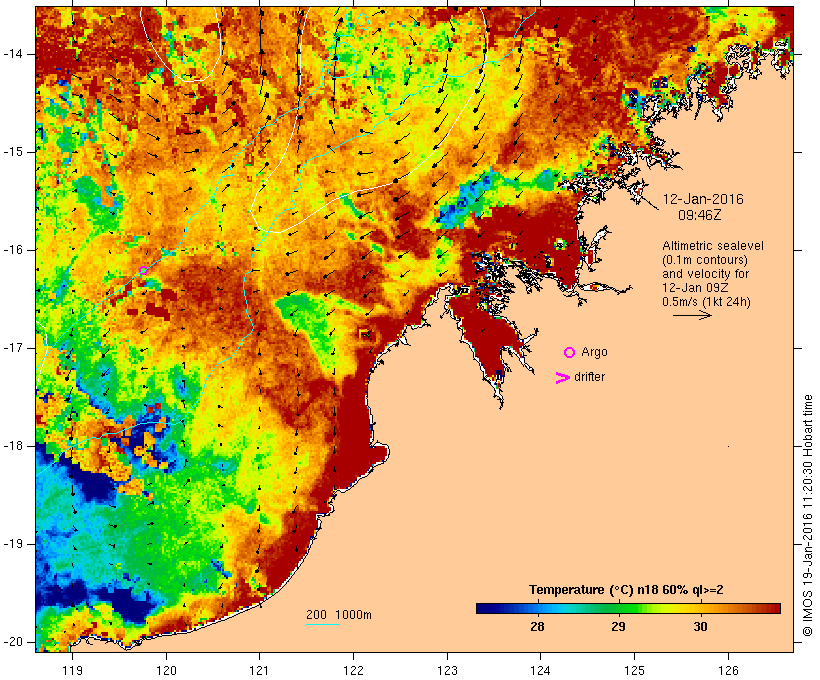
Task: Click the '(0.1m contours)' text
Action: (x=705, y=260)
